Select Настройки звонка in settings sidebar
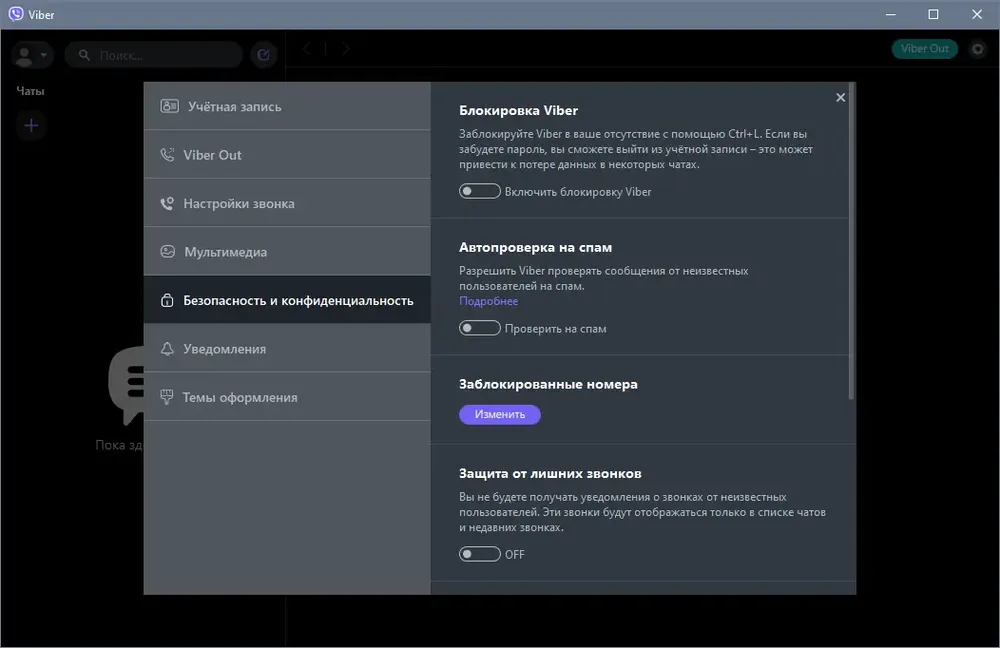 click(x=287, y=203)
